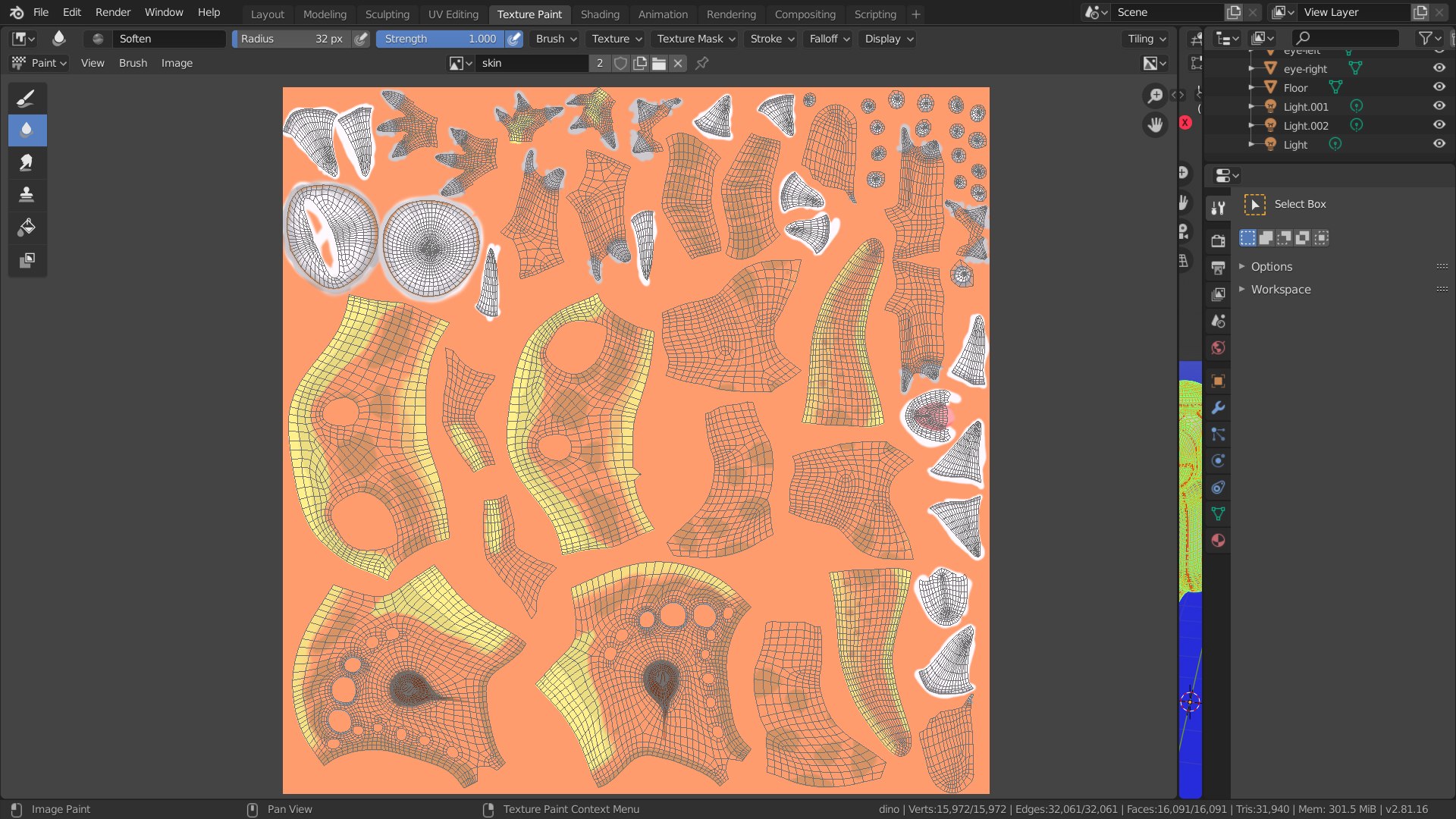The image size is (1456, 819).
Task: Click the zoom magnifier icon in viewport
Action: point(1155,96)
